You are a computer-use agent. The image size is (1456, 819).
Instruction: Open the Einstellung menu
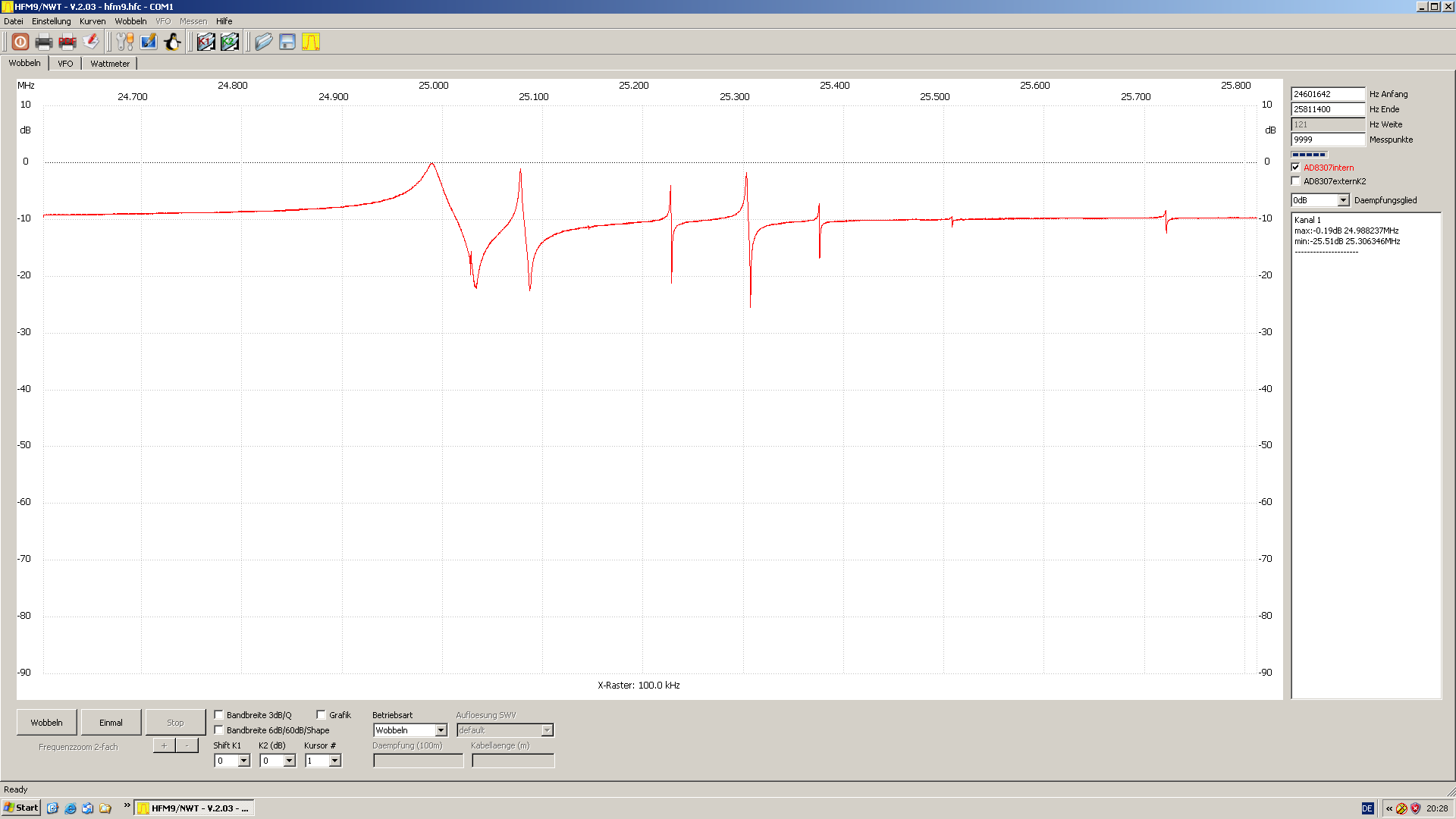(x=52, y=21)
